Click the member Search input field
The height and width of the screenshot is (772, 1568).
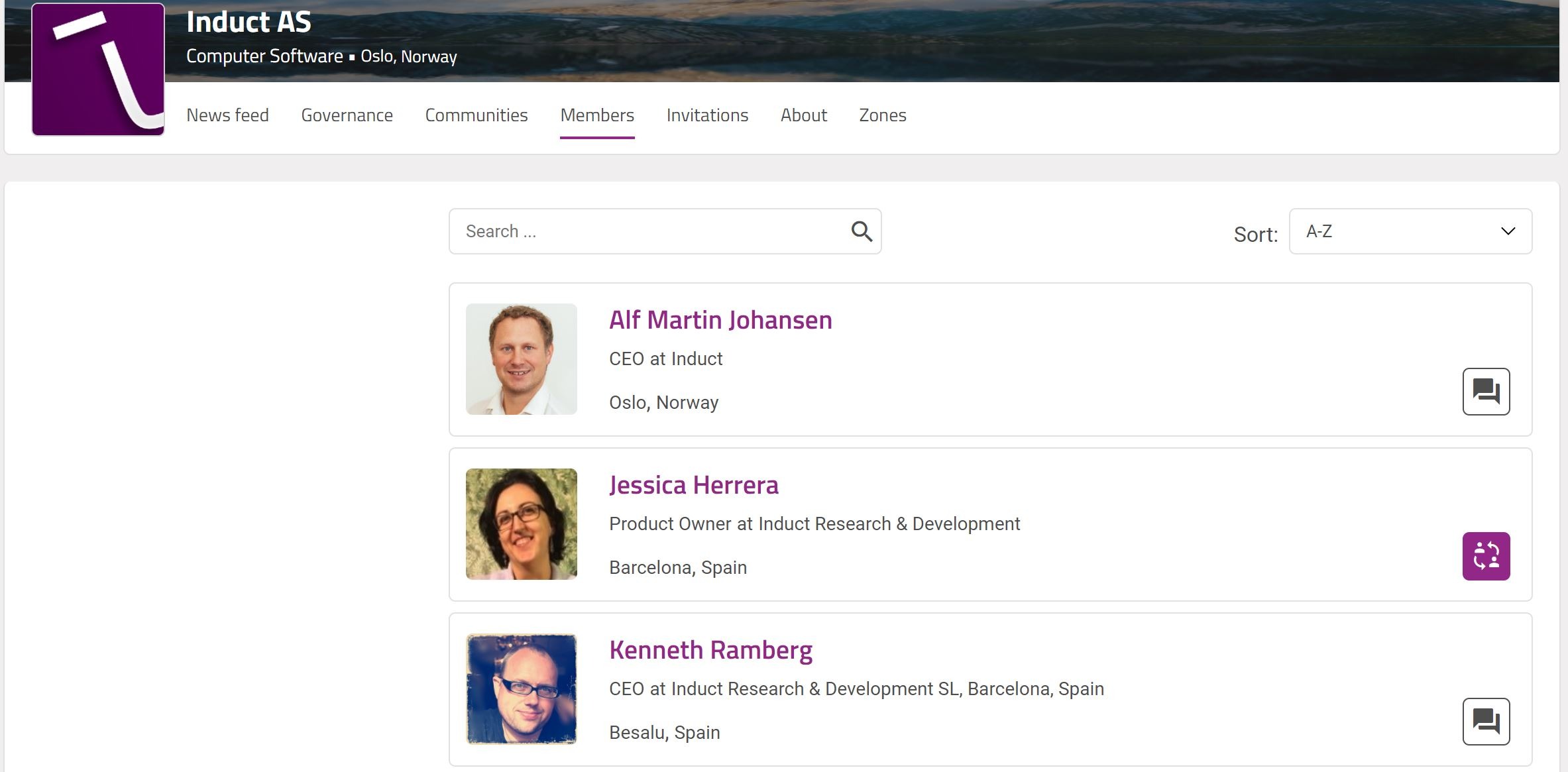pos(665,231)
